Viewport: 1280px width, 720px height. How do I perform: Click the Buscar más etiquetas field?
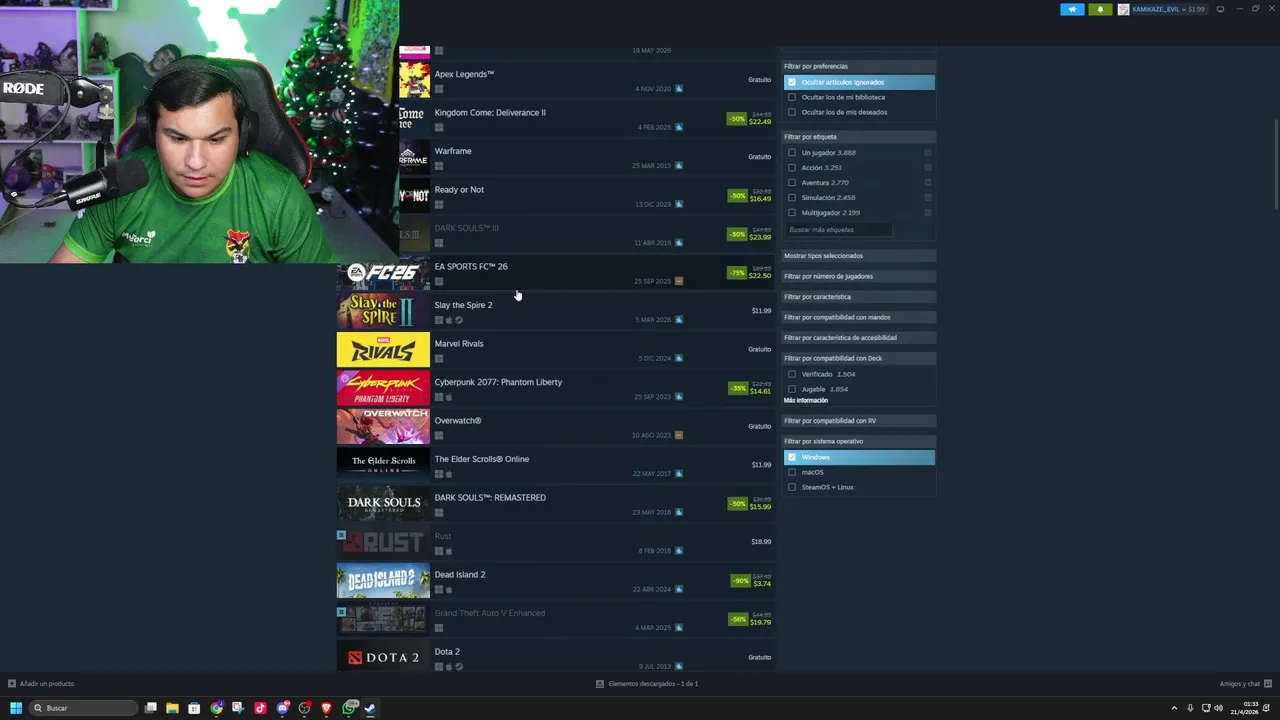pos(839,230)
